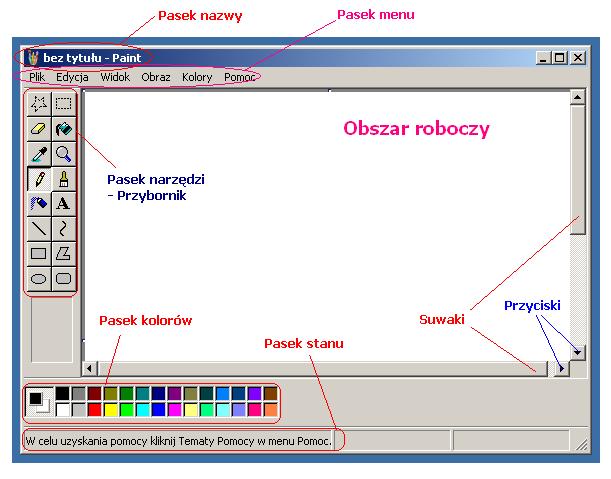The height and width of the screenshot is (479, 611).
Task: Choose the straight Line tool
Action: tap(39, 229)
